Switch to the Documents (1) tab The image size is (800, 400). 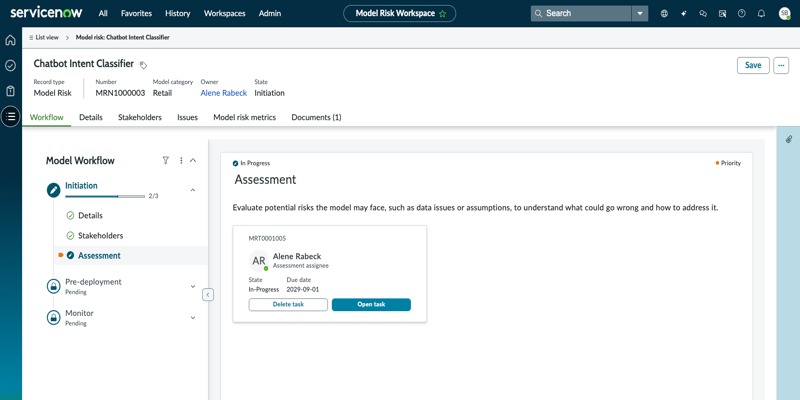point(316,117)
